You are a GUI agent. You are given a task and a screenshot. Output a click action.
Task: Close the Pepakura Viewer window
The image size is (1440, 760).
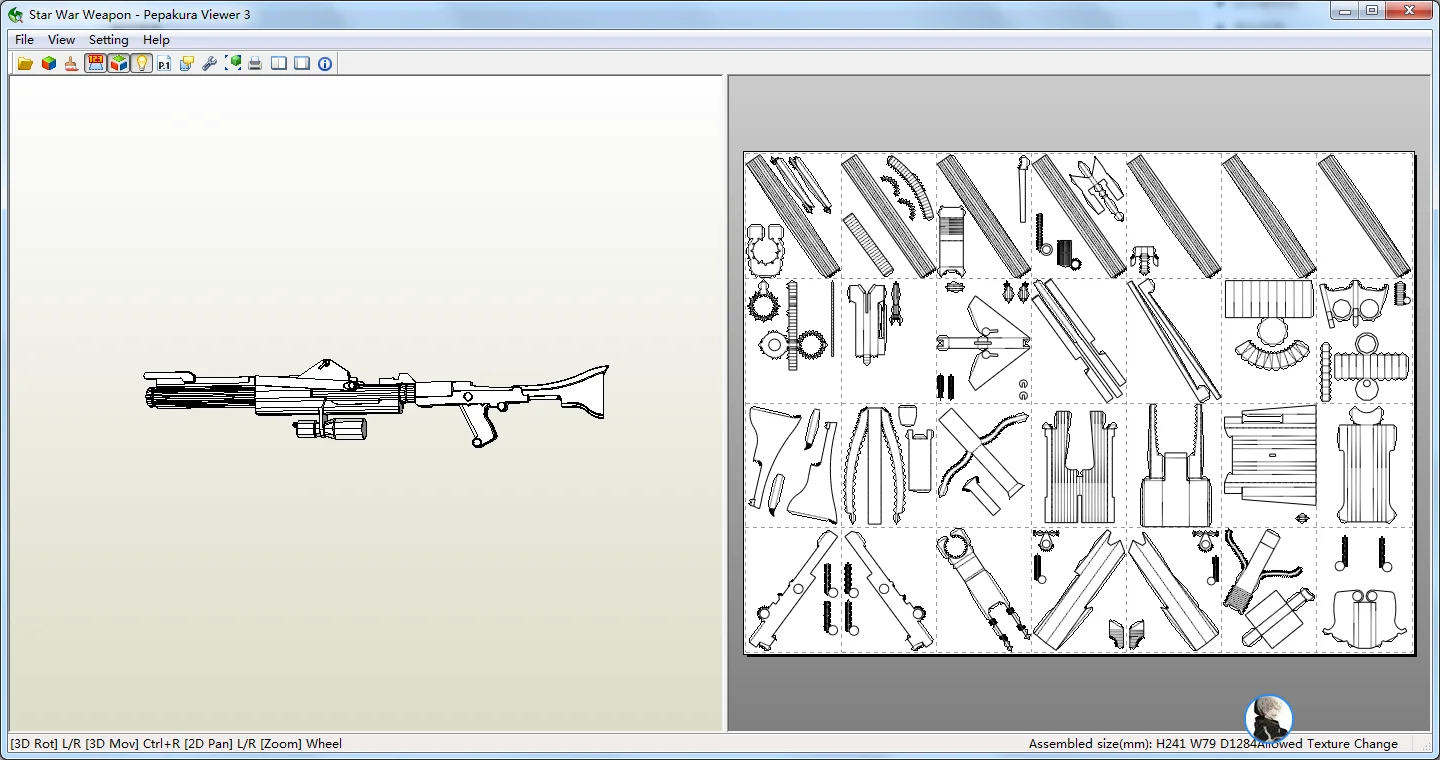point(1409,11)
